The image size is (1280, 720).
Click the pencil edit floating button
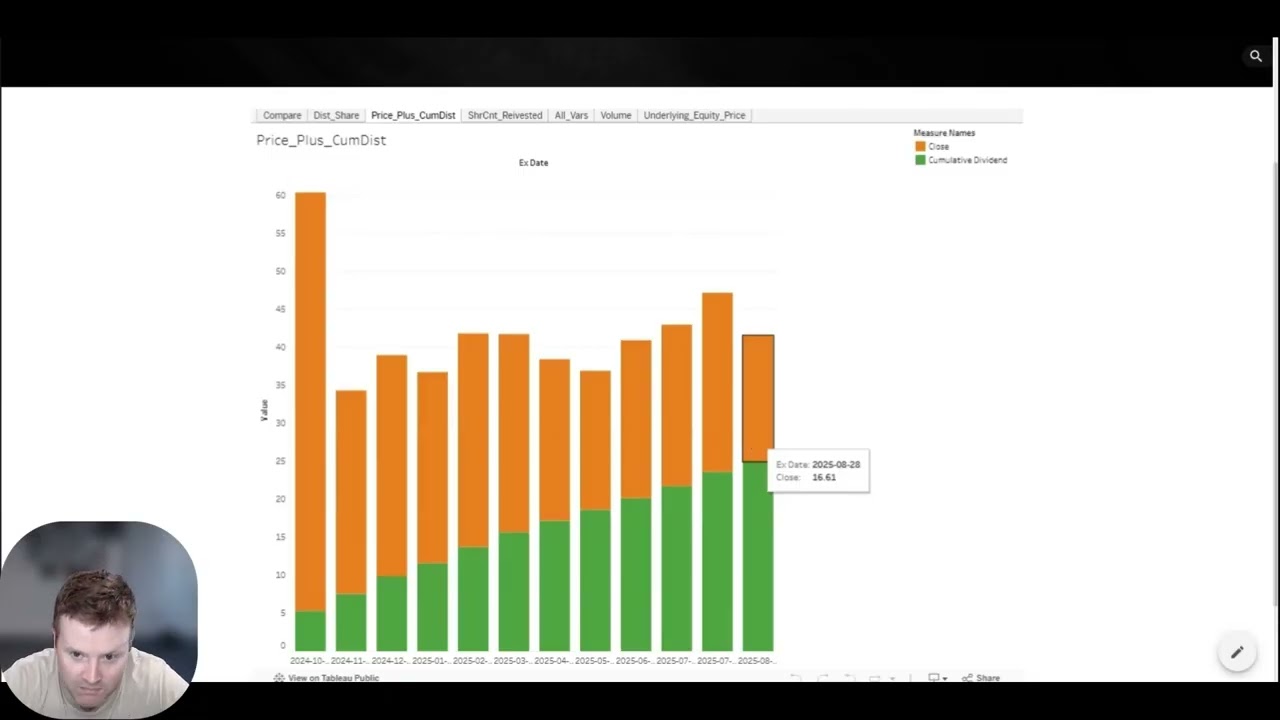coord(1237,652)
